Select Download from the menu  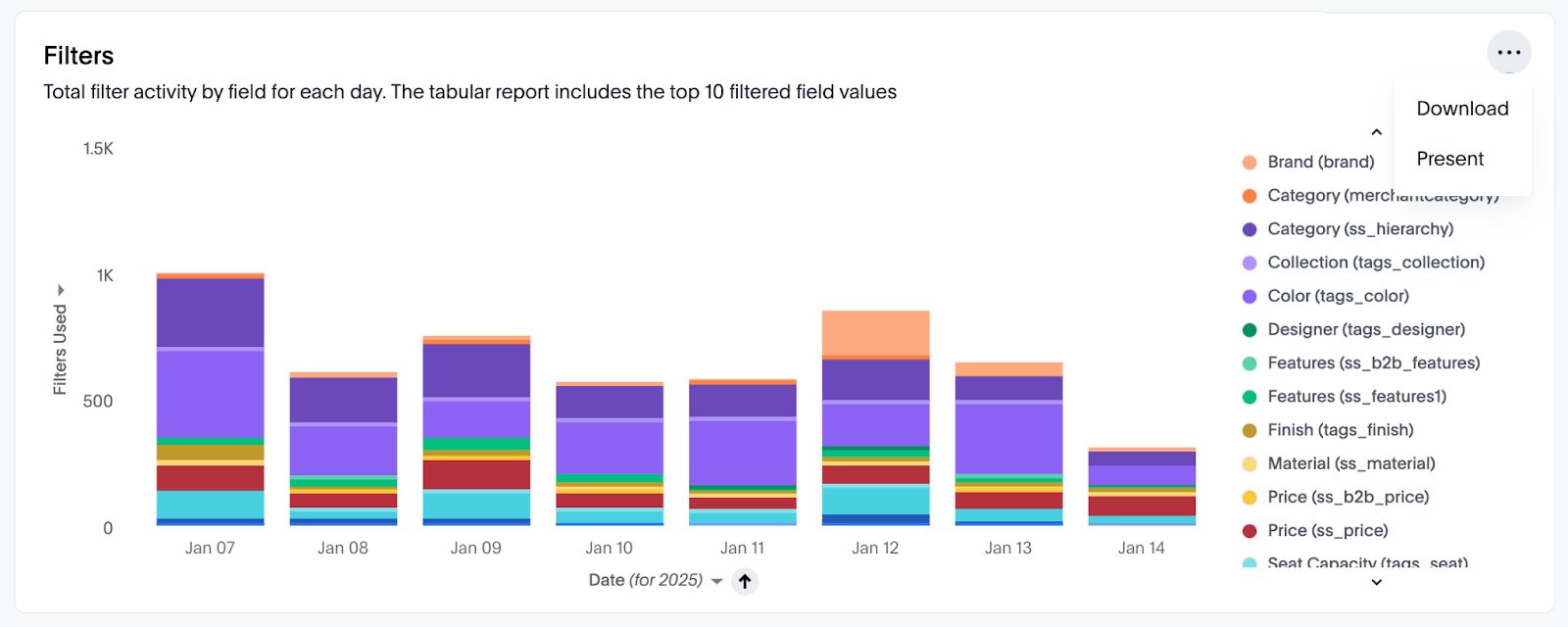[1462, 109]
